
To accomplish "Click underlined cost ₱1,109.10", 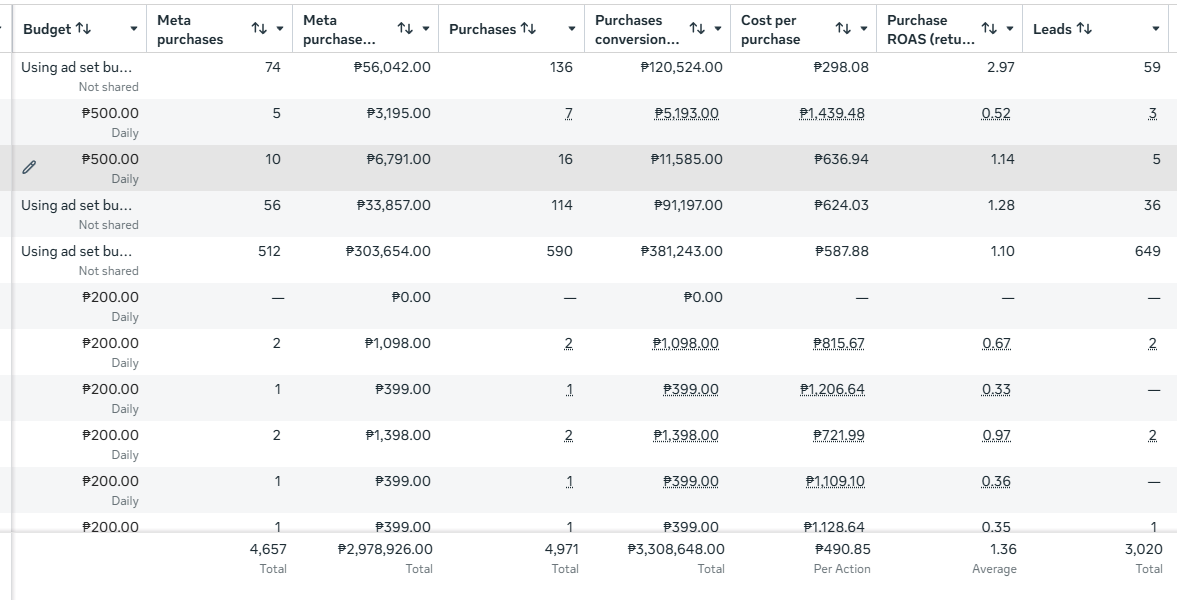I will pos(835,481).
